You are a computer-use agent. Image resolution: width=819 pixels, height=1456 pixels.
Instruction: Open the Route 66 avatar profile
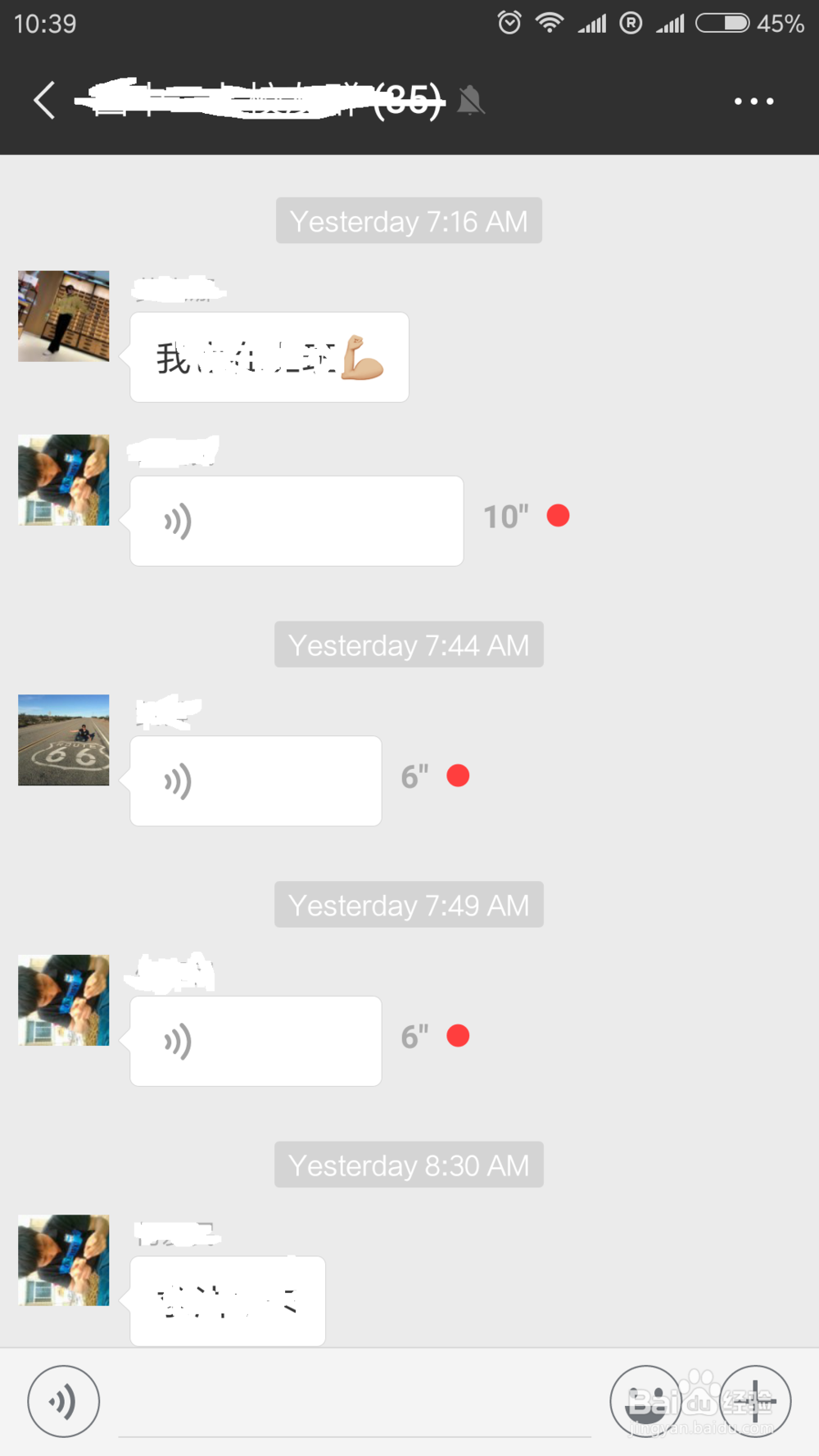click(64, 740)
